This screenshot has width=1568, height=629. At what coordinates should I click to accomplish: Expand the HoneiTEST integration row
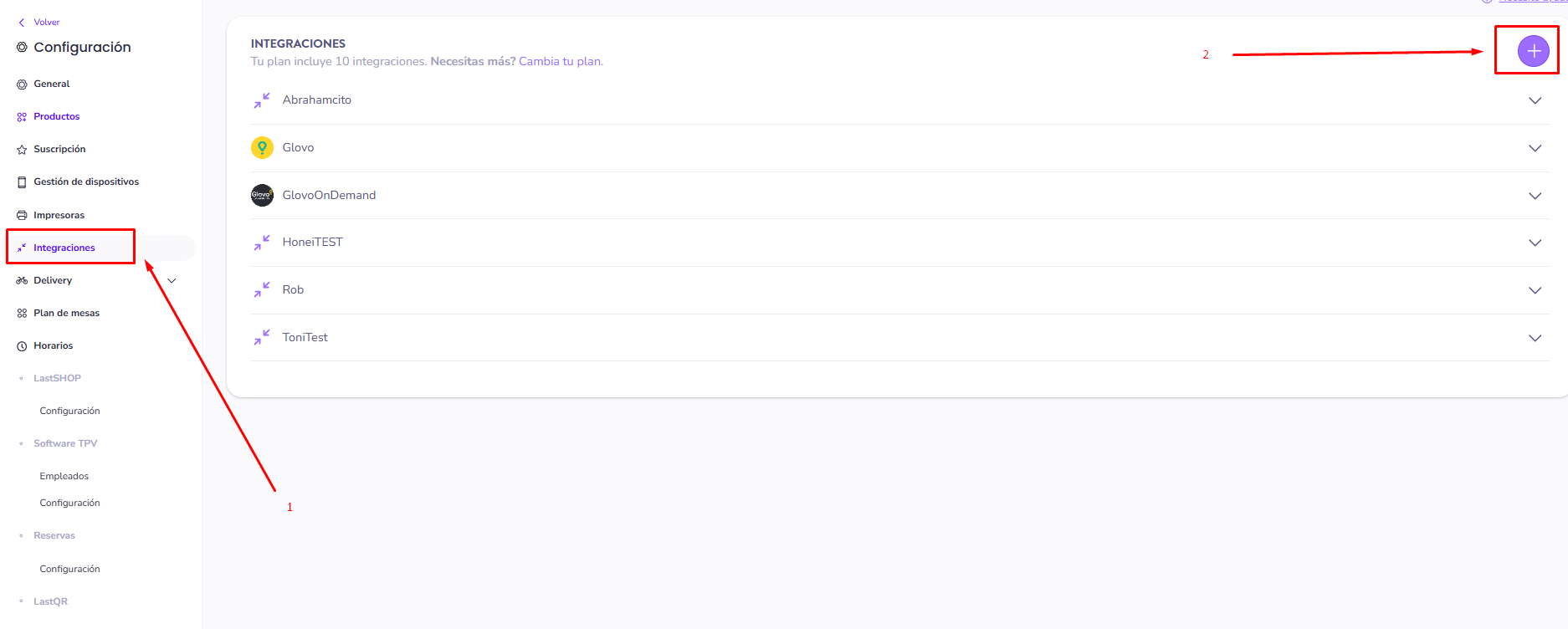pos(1535,243)
